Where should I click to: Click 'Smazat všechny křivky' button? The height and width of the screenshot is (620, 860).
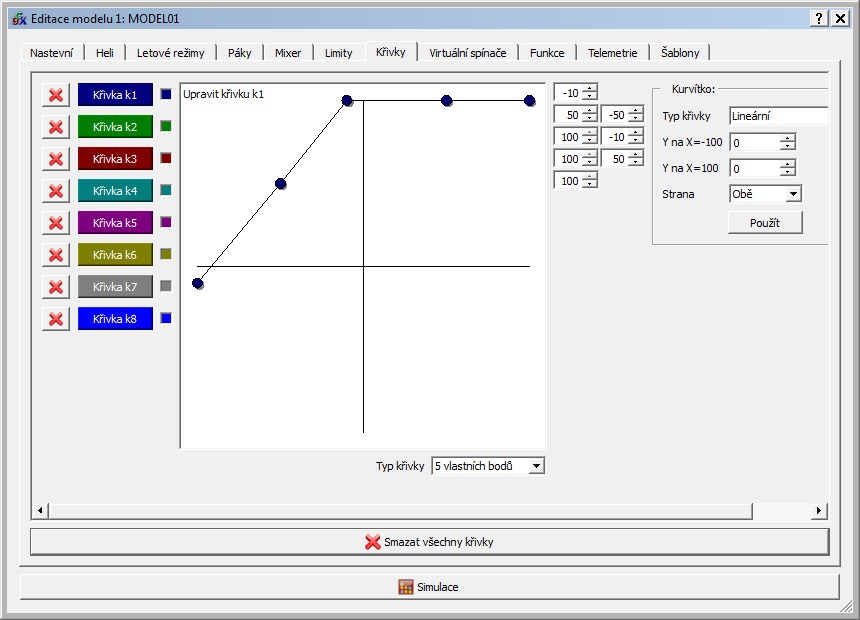(429, 542)
